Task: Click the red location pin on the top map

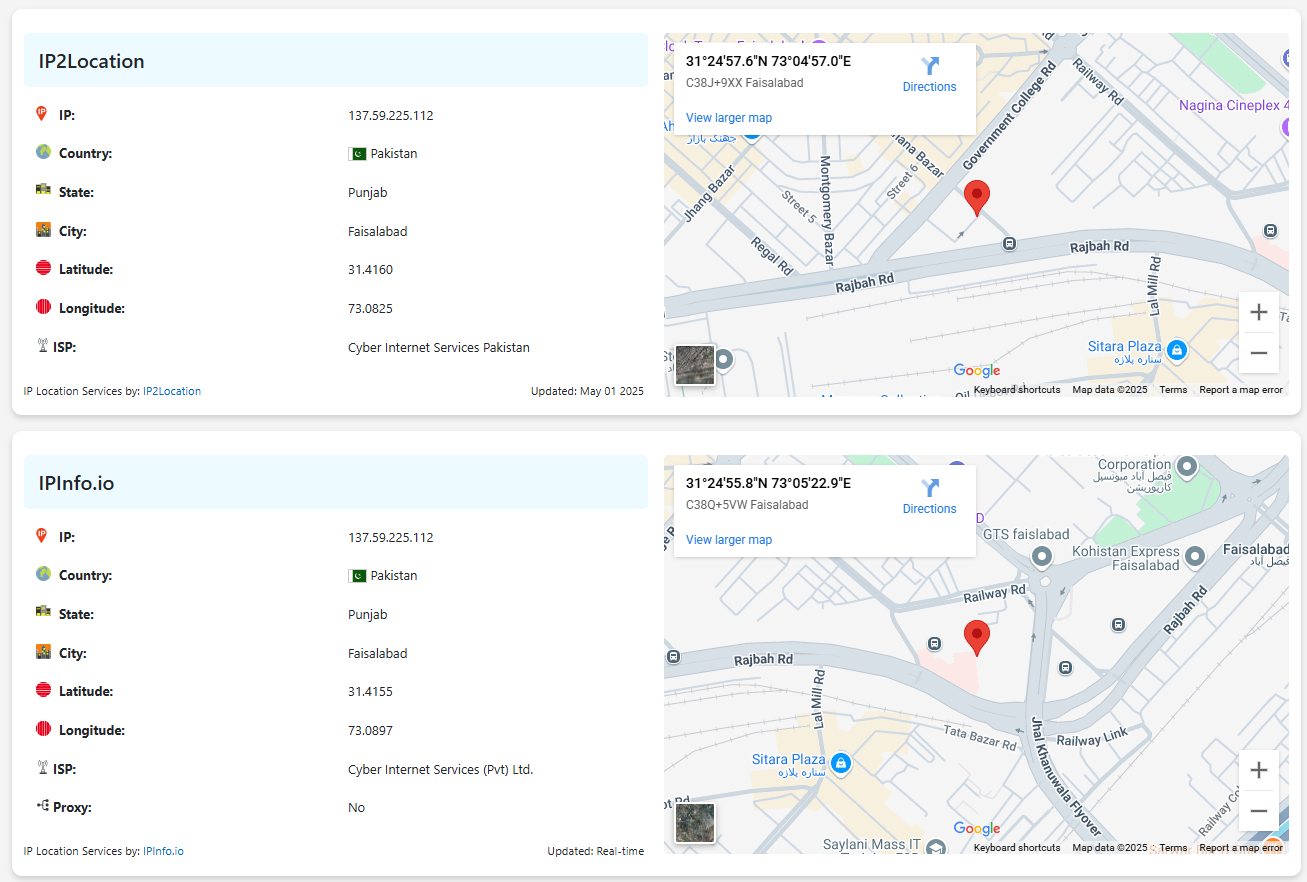Action: pos(977,198)
